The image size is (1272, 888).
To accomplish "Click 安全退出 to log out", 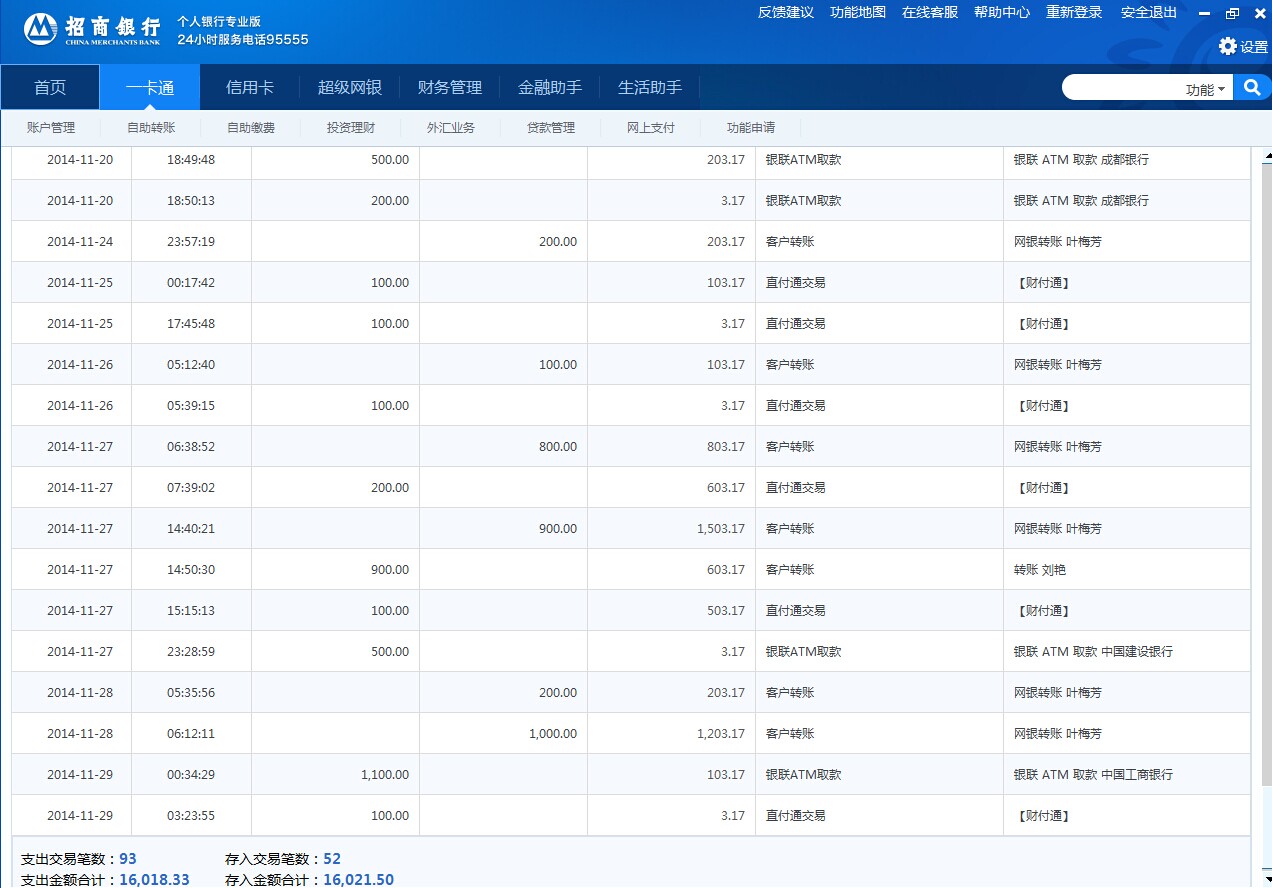I will (x=1149, y=12).
